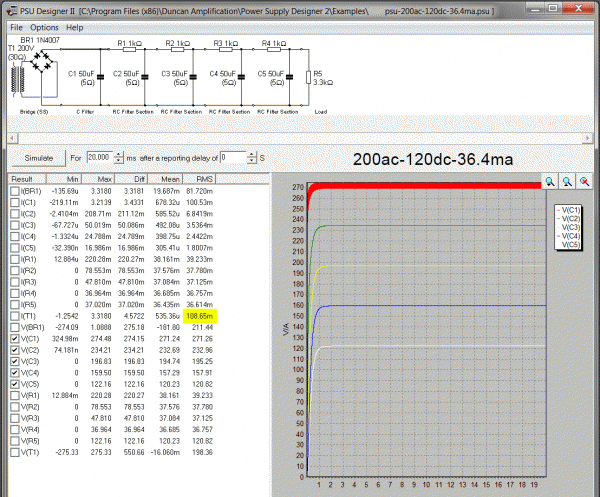Click the schematic scrollbar right arrow
The width and height of the screenshot is (600, 497).
coord(587,138)
